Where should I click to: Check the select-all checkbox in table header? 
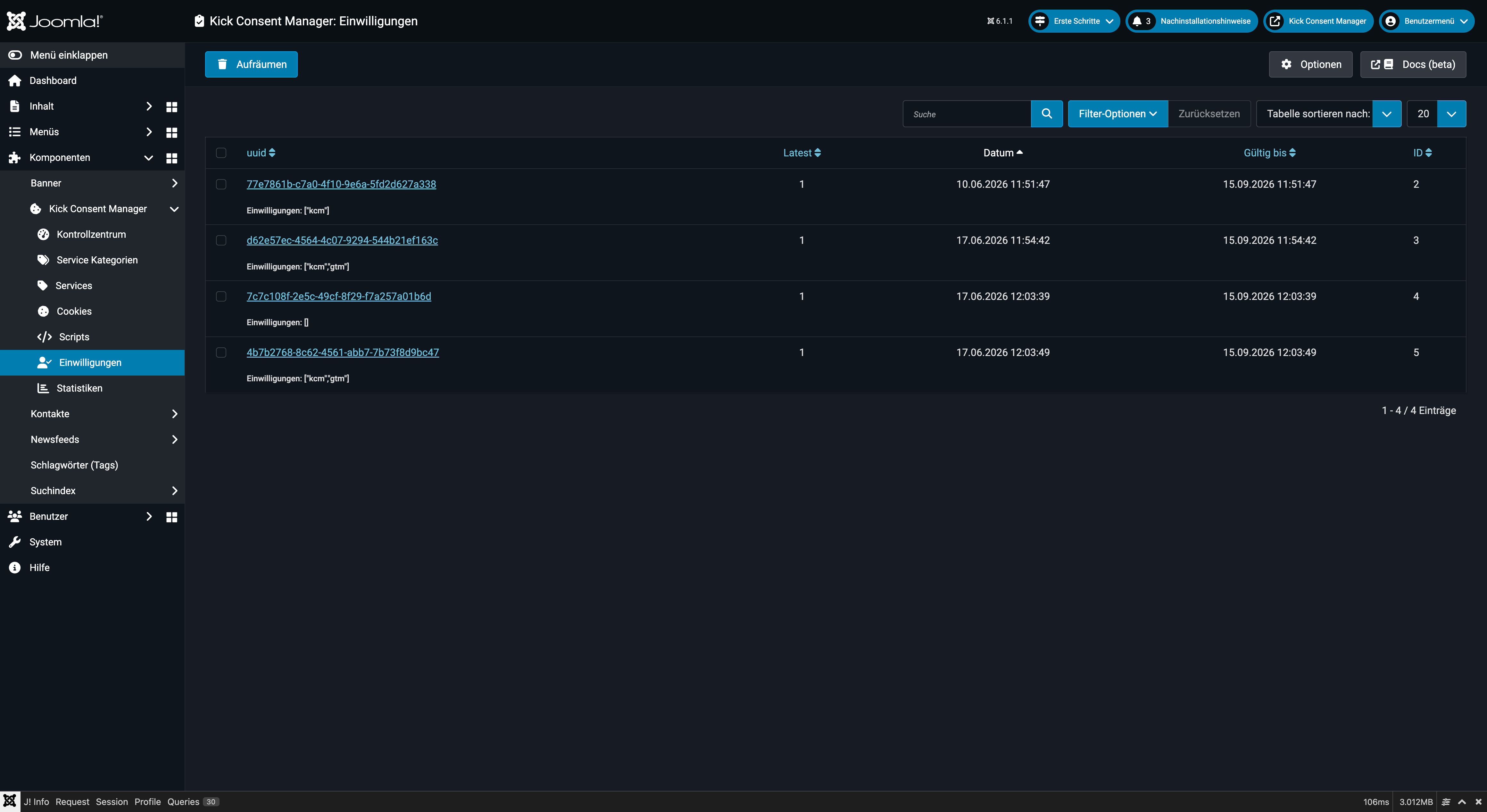click(221, 153)
